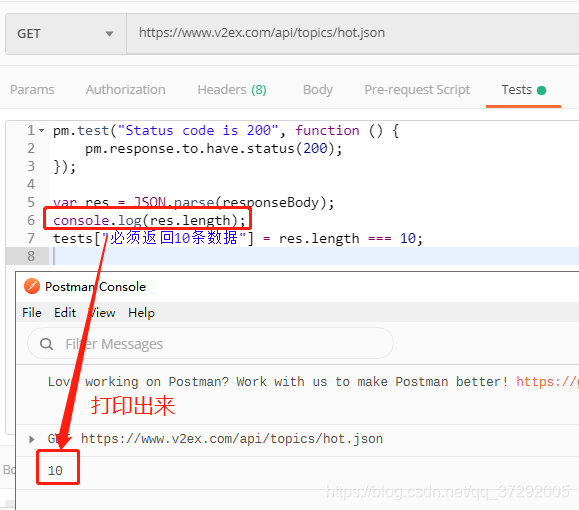The height and width of the screenshot is (510, 579).
Task: Click the hot.json URL in the console log
Action: (232, 439)
